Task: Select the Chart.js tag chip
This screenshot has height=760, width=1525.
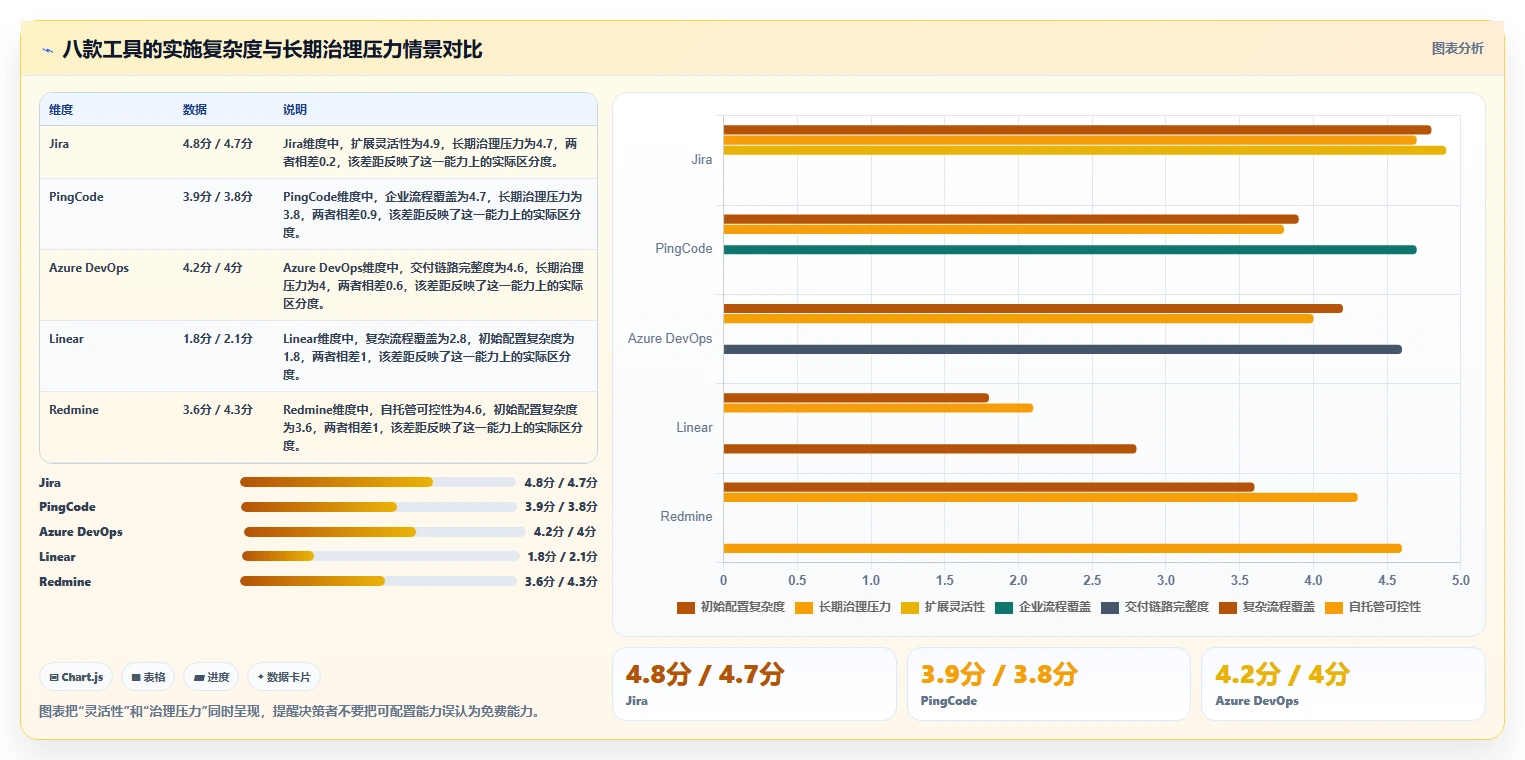Action: (x=77, y=677)
